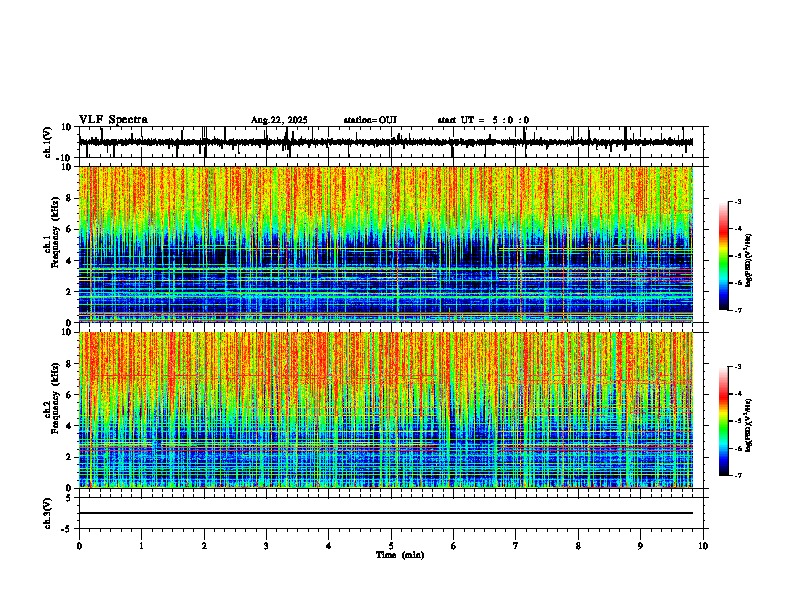Click ch.1 frequency axis tick "8"
Viewport: 792px width, 612px height.
pyautogui.click(x=70, y=198)
